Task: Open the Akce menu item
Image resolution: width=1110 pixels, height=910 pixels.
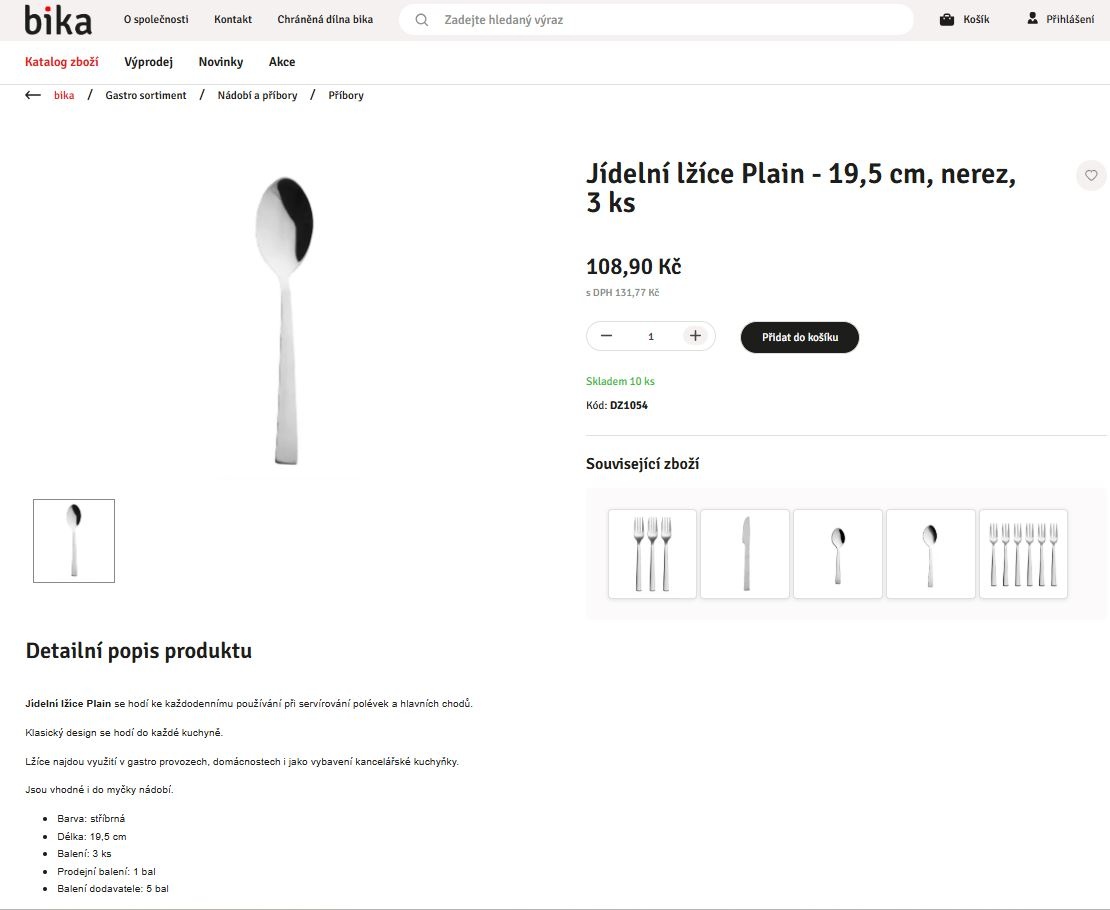Action: coord(282,62)
